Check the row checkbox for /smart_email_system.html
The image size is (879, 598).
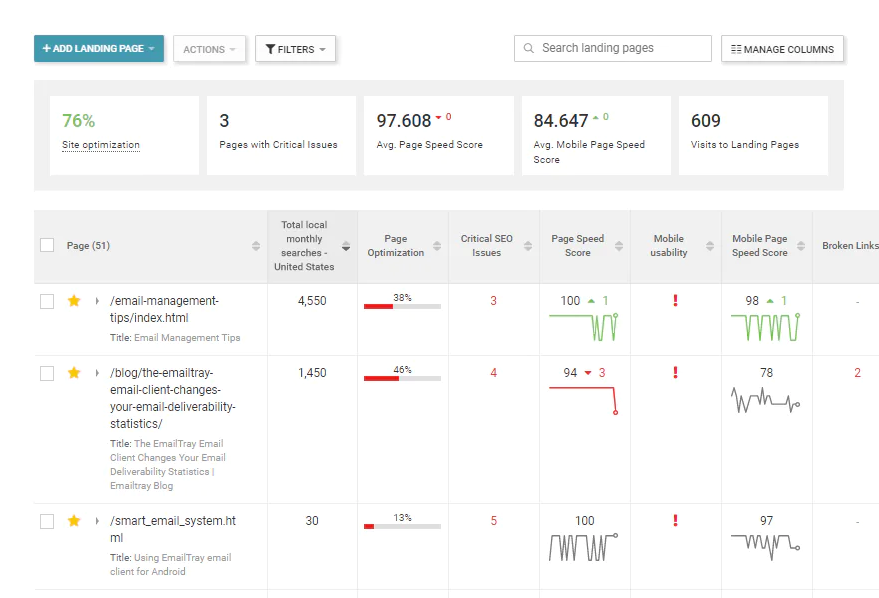click(46, 520)
